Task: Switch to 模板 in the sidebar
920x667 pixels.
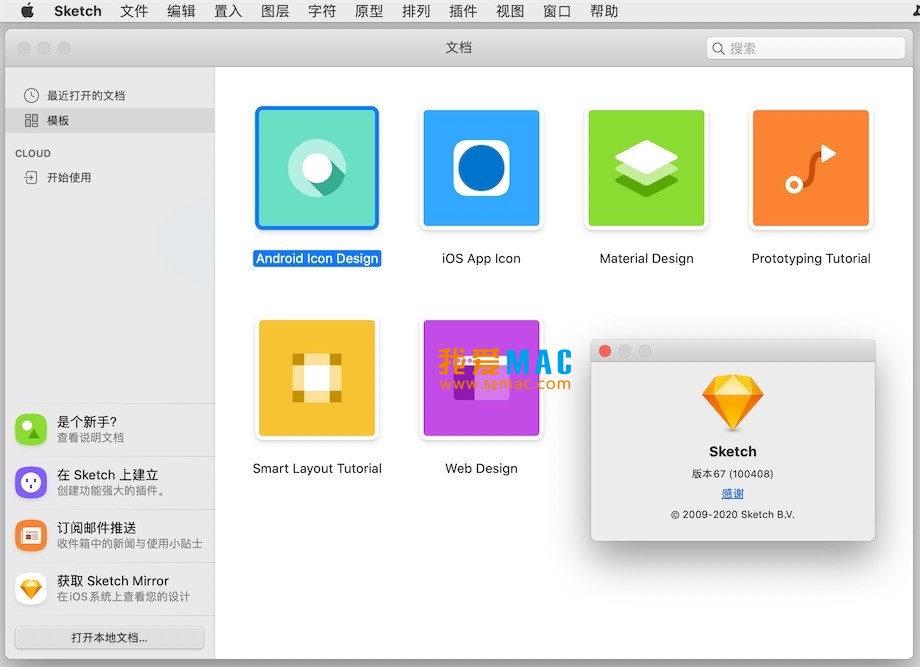Action: click(62, 118)
